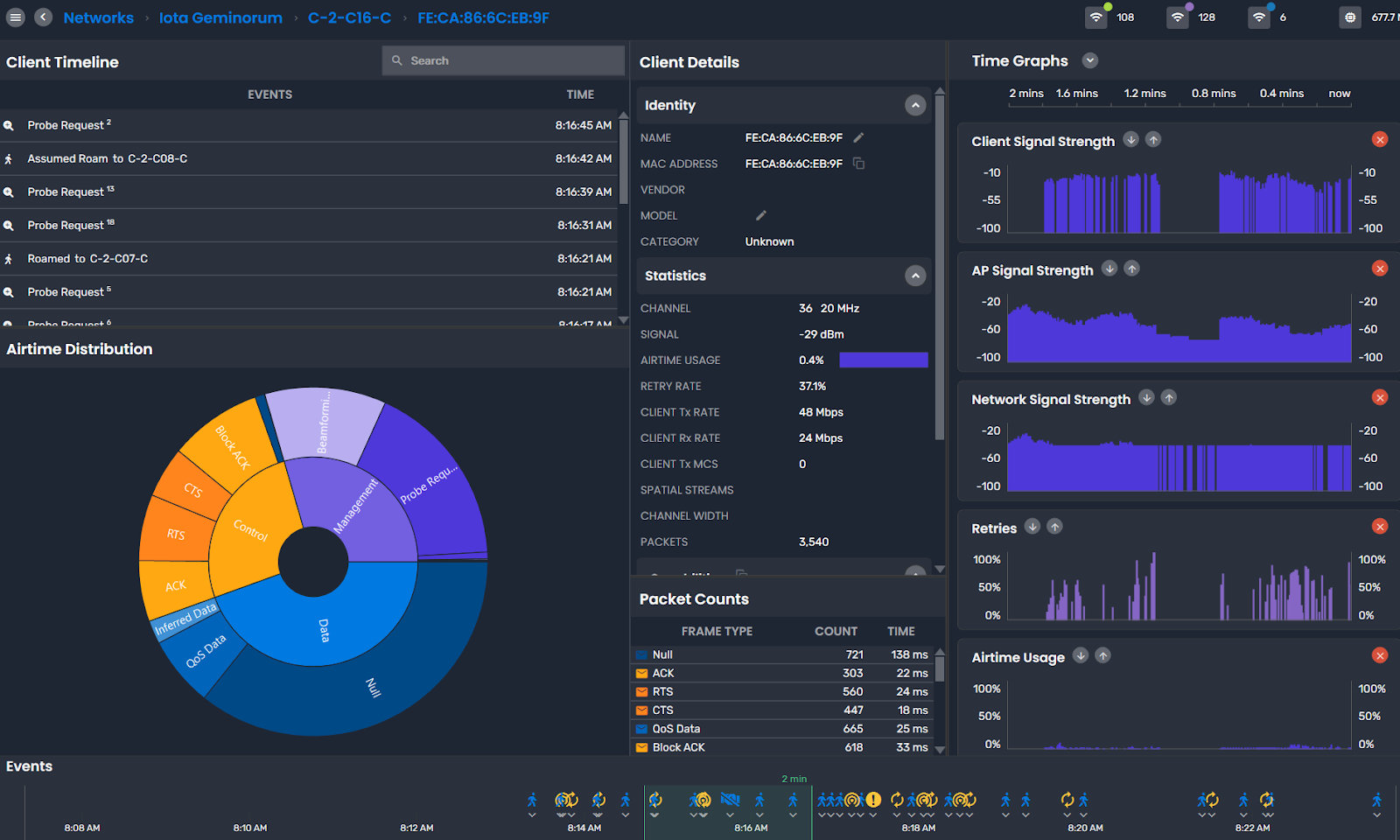The image size is (1400, 840).
Task: Open the hamburger main menu
Action: pos(16,17)
